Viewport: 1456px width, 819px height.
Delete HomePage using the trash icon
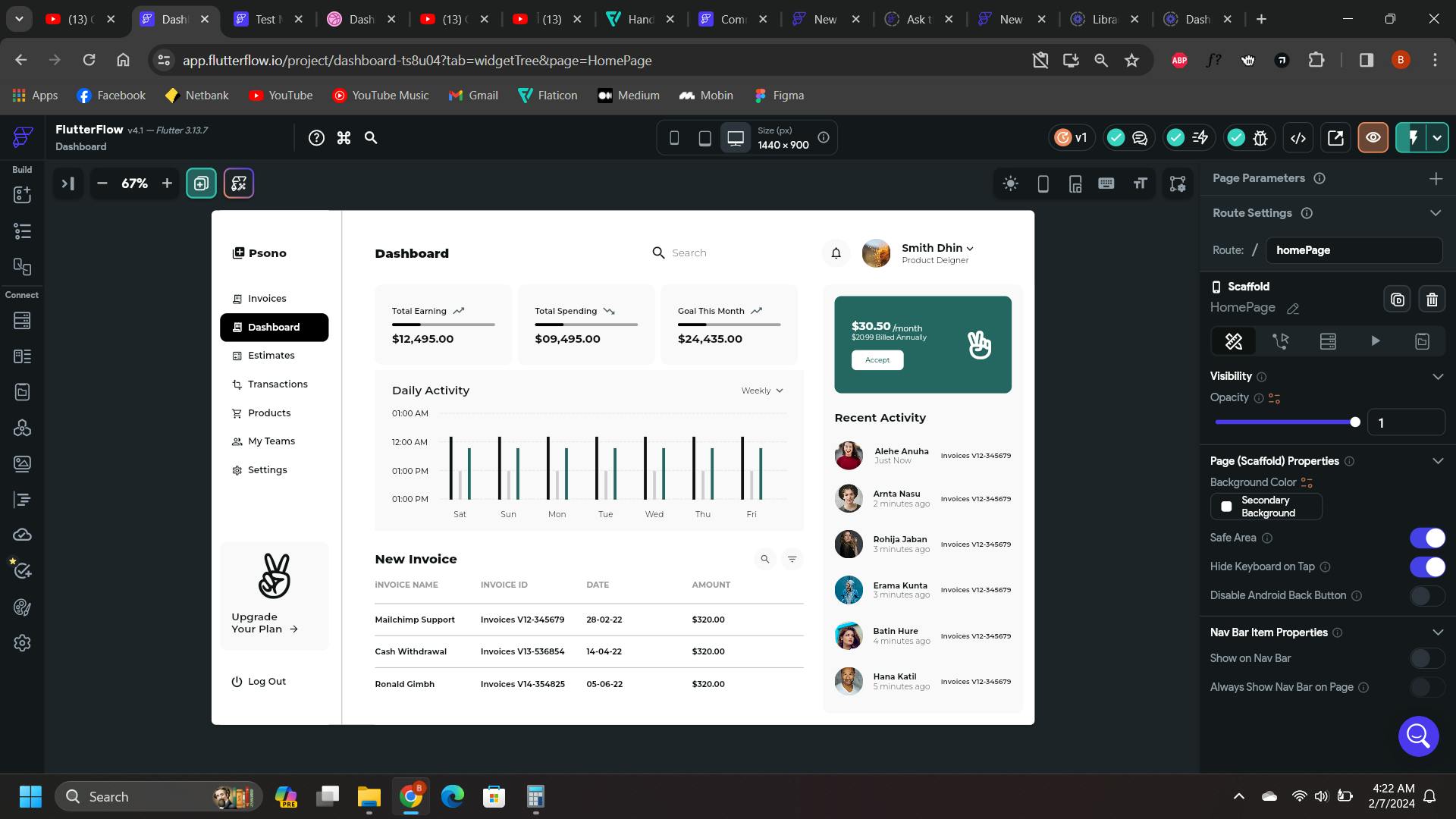(x=1432, y=300)
